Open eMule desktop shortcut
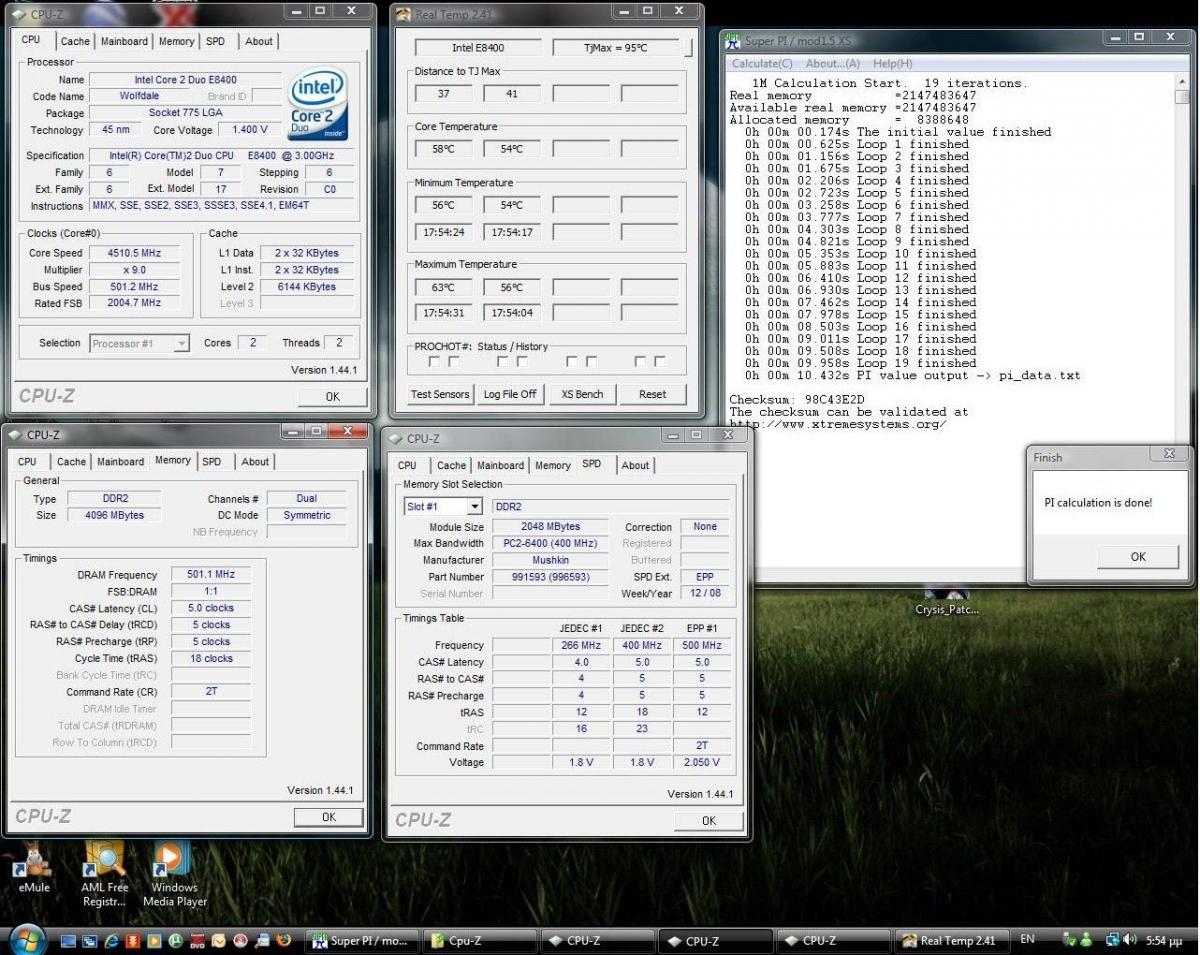 pyautogui.click(x=34, y=865)
